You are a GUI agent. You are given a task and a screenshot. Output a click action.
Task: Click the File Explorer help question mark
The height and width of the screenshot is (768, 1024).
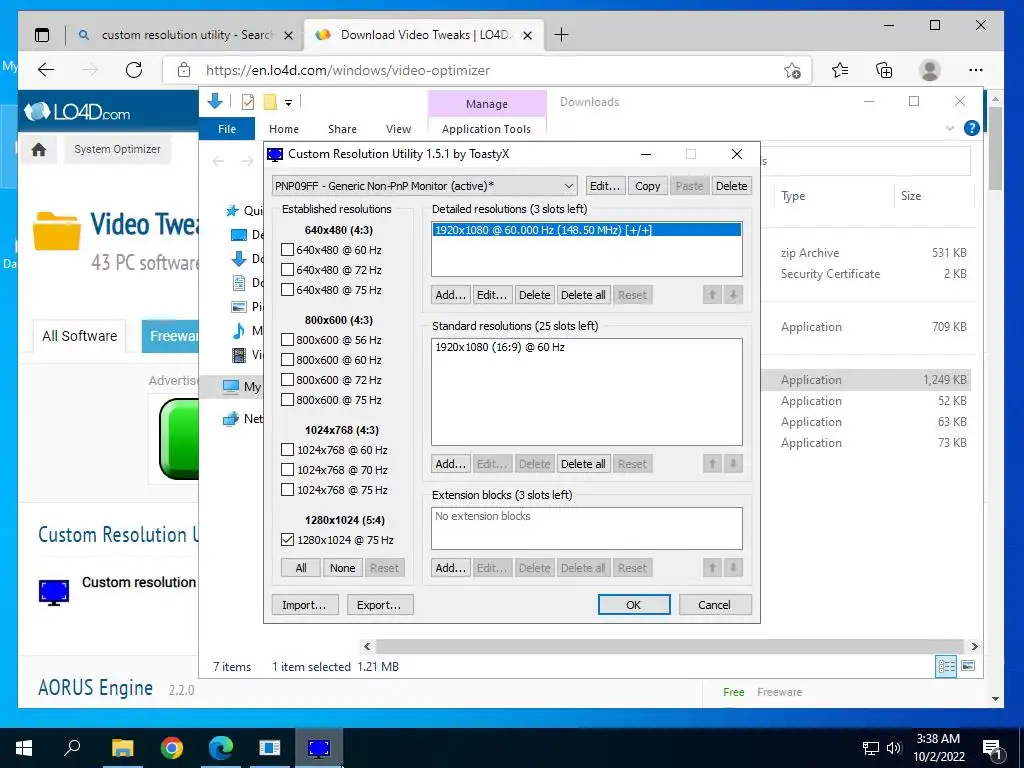[x=971, y=128]
